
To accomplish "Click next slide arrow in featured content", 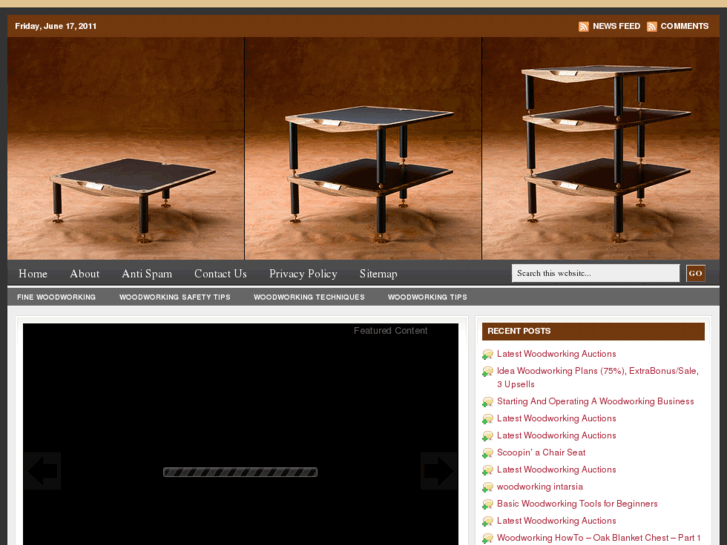I will 439,471.
